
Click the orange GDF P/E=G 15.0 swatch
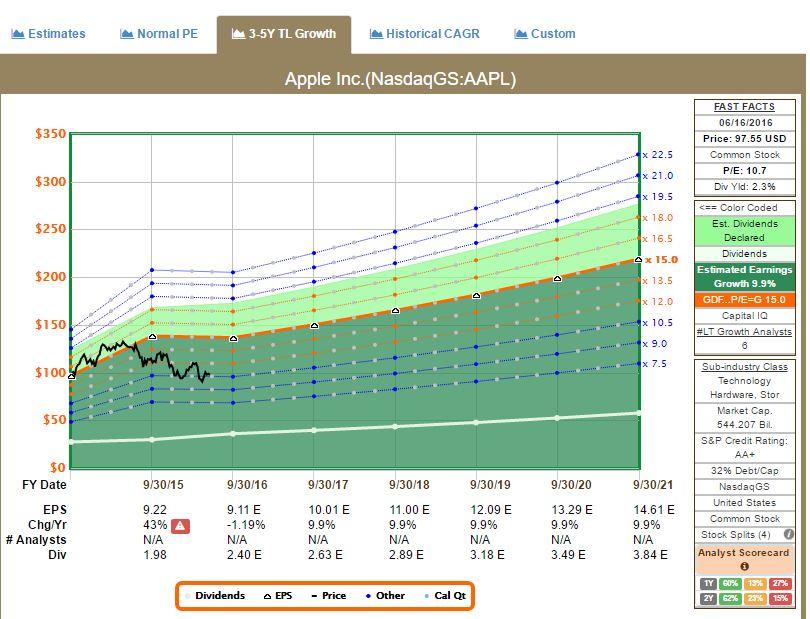point(744,300)
